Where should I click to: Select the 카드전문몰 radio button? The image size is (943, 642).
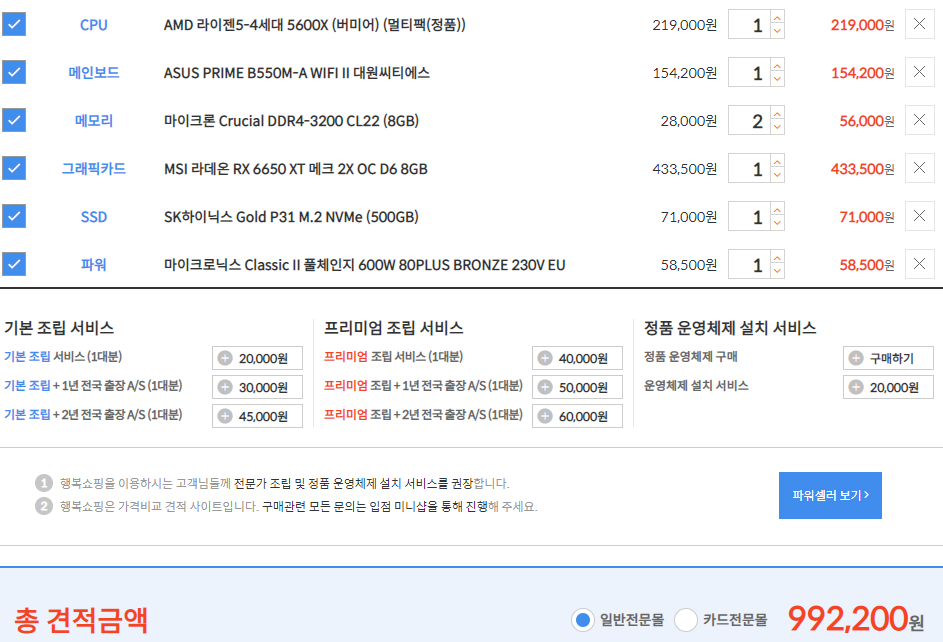pos(686,619)
